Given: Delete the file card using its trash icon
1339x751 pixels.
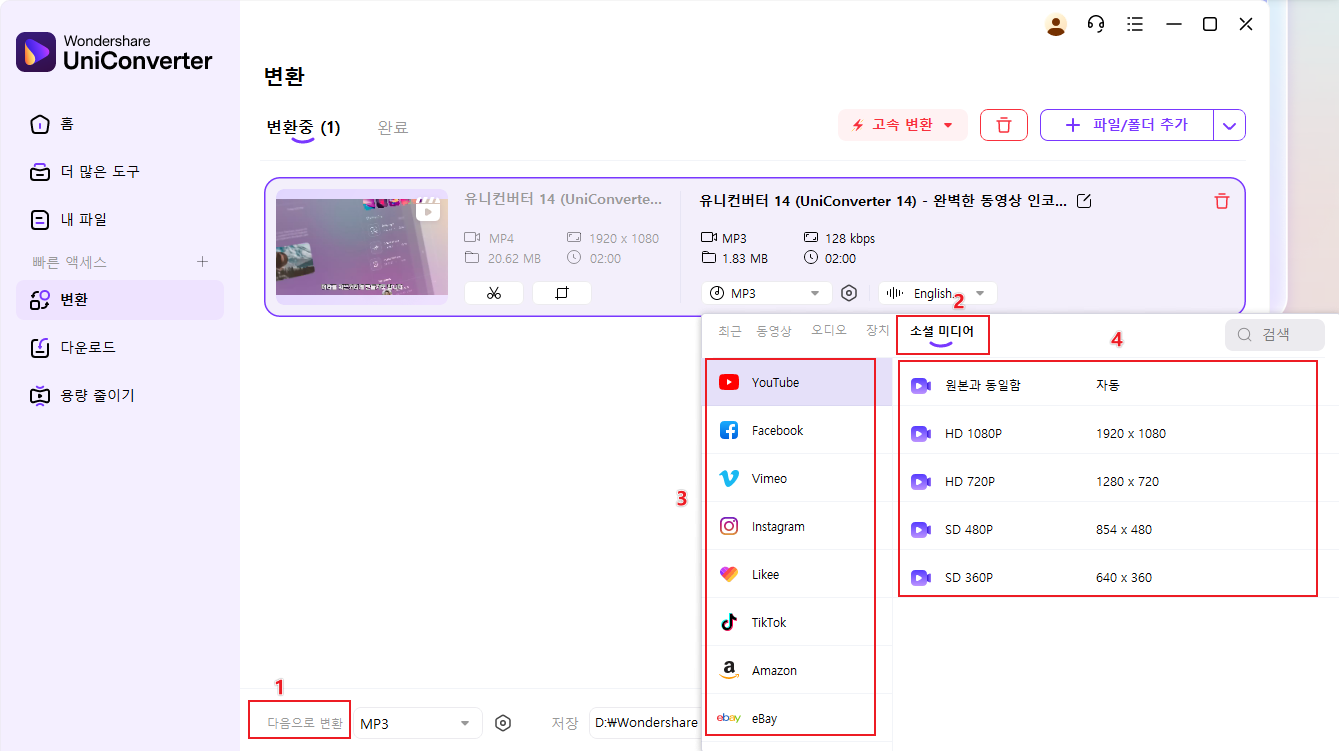Looking at the screenshot, I should point(1221,201).
